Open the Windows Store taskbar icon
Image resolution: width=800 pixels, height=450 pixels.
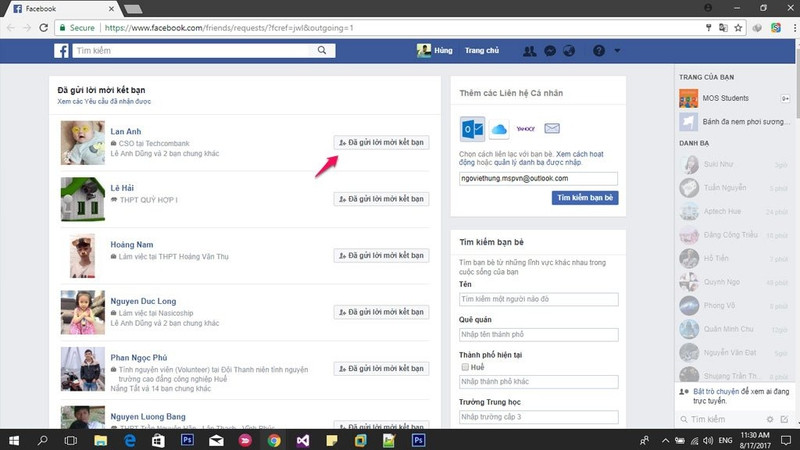158,440
